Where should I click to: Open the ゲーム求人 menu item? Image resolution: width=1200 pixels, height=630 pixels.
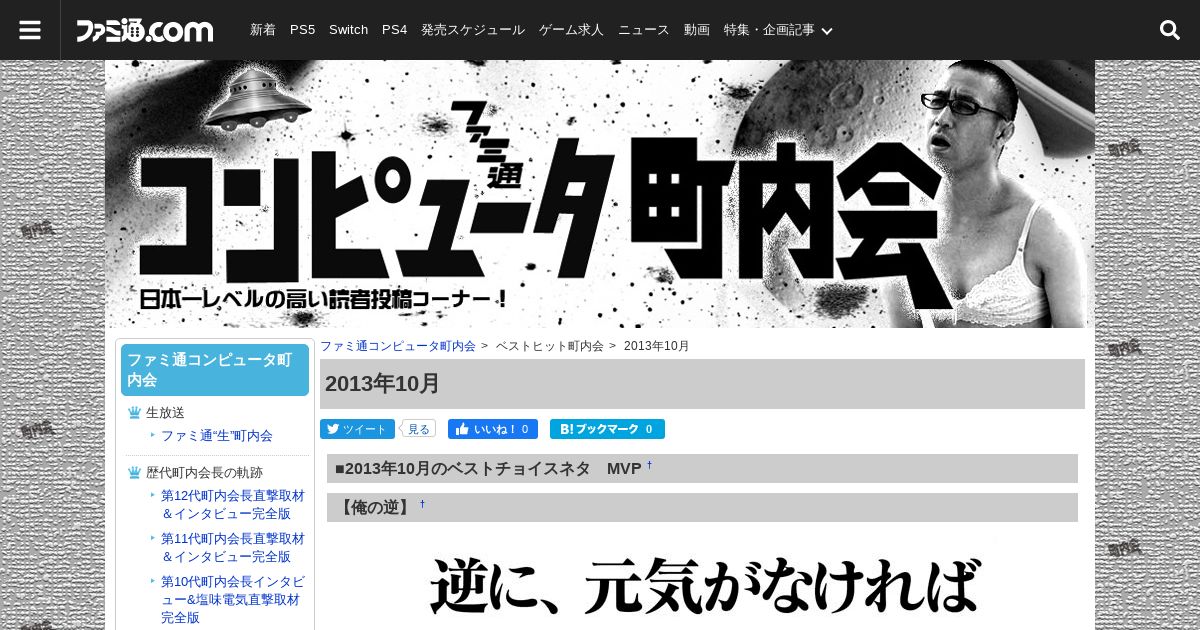point(571,30)
